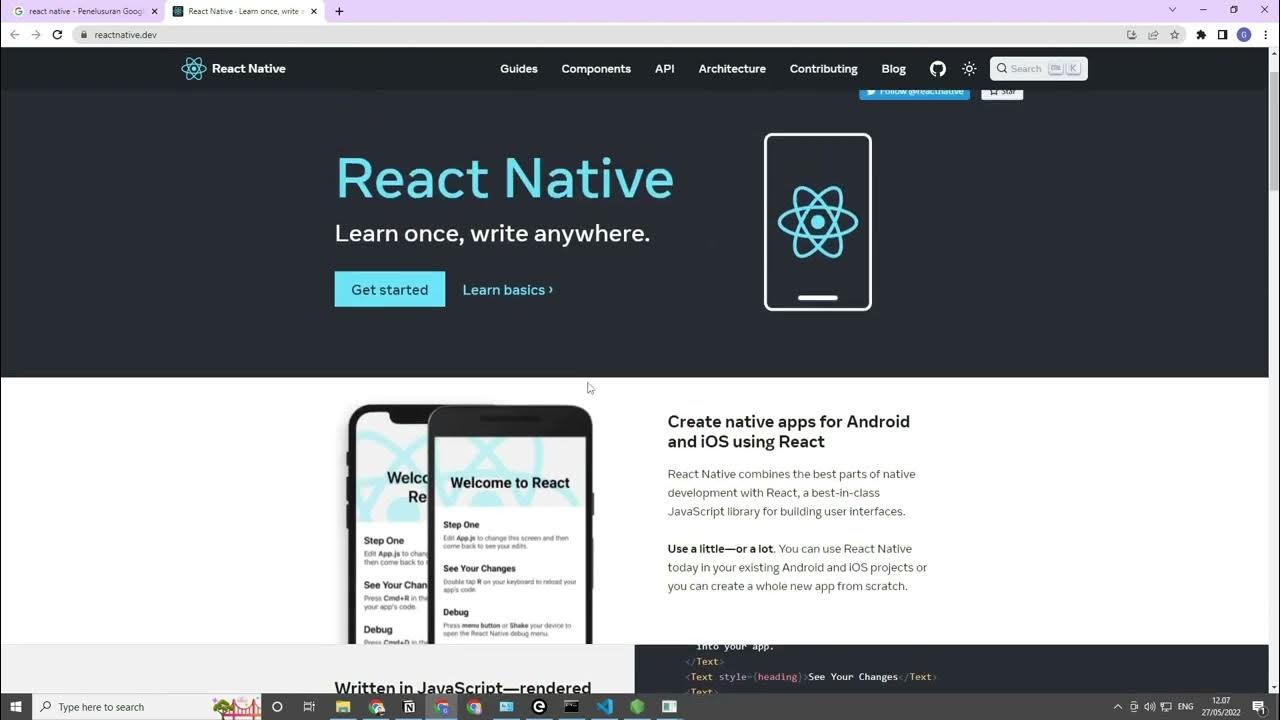Open the terminal window from the taskbar
The height and width of the screenshot is (720, 1280).
click(571, 707)
